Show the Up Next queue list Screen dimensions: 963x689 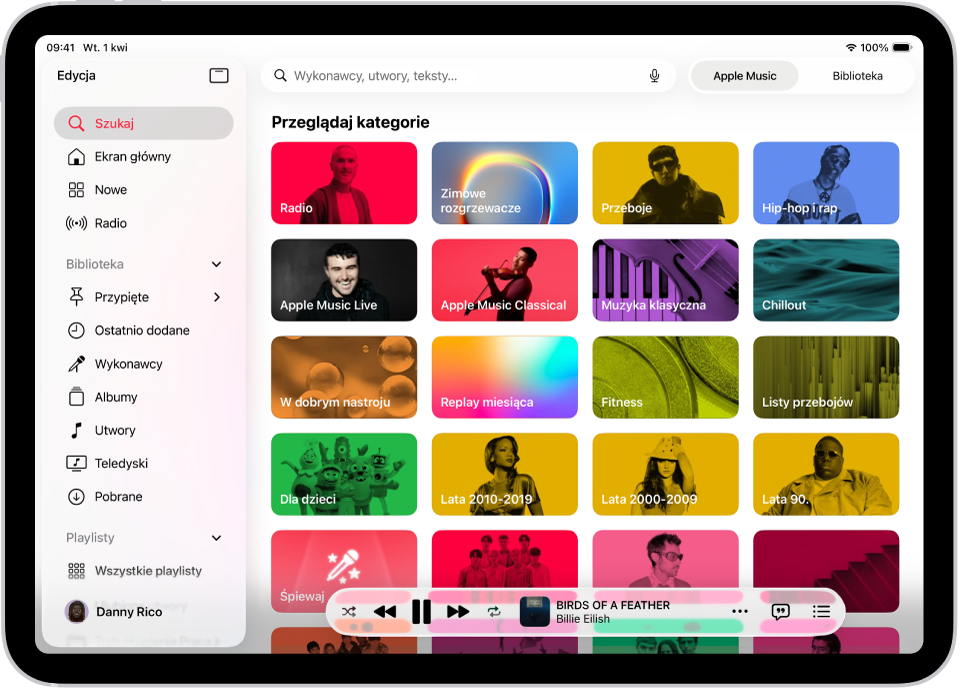822,612
